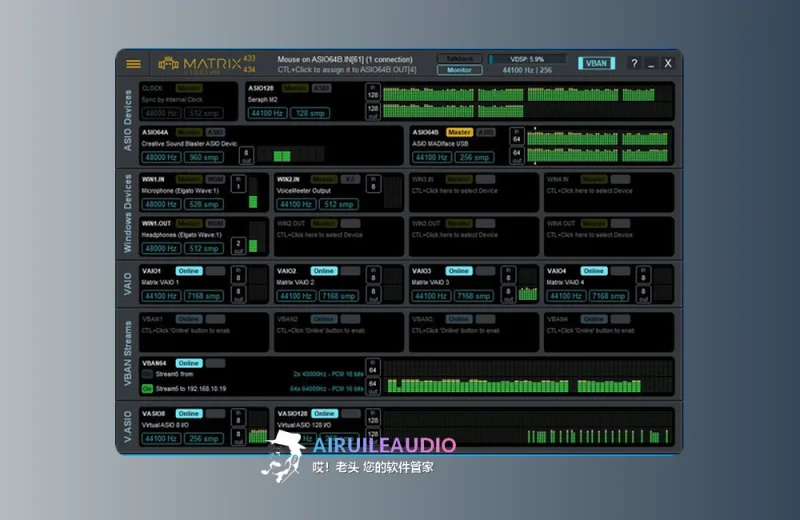
Task: Select WIN1.OUT 2 out channel box
Action: (238, 246)
